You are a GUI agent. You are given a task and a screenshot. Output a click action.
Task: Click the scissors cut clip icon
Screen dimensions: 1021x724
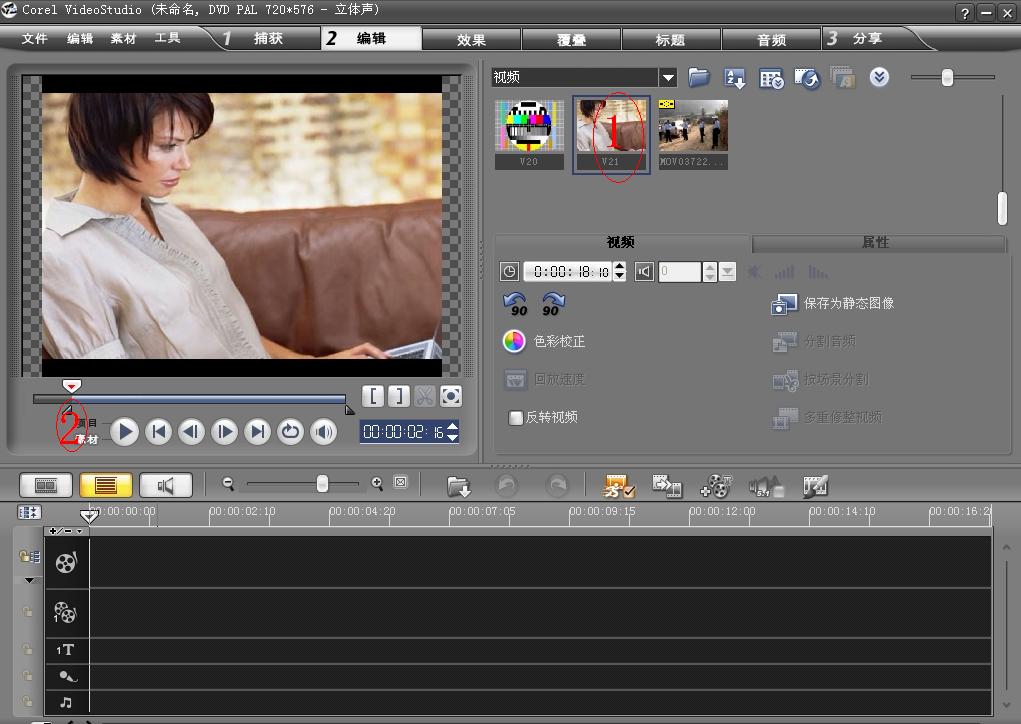pyautogui.click(x=424, y=396)
